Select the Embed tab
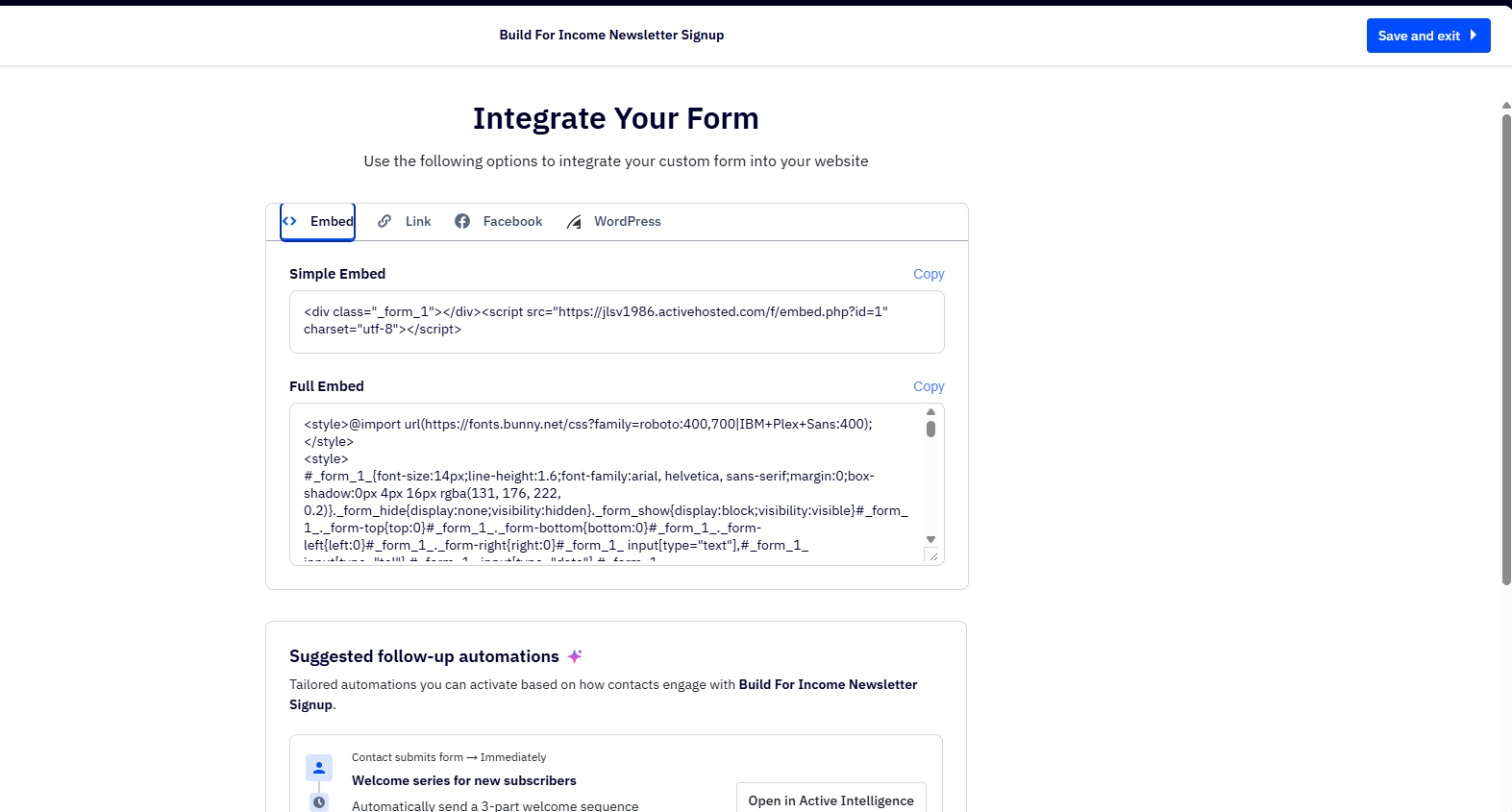 (x=318, y=222)
